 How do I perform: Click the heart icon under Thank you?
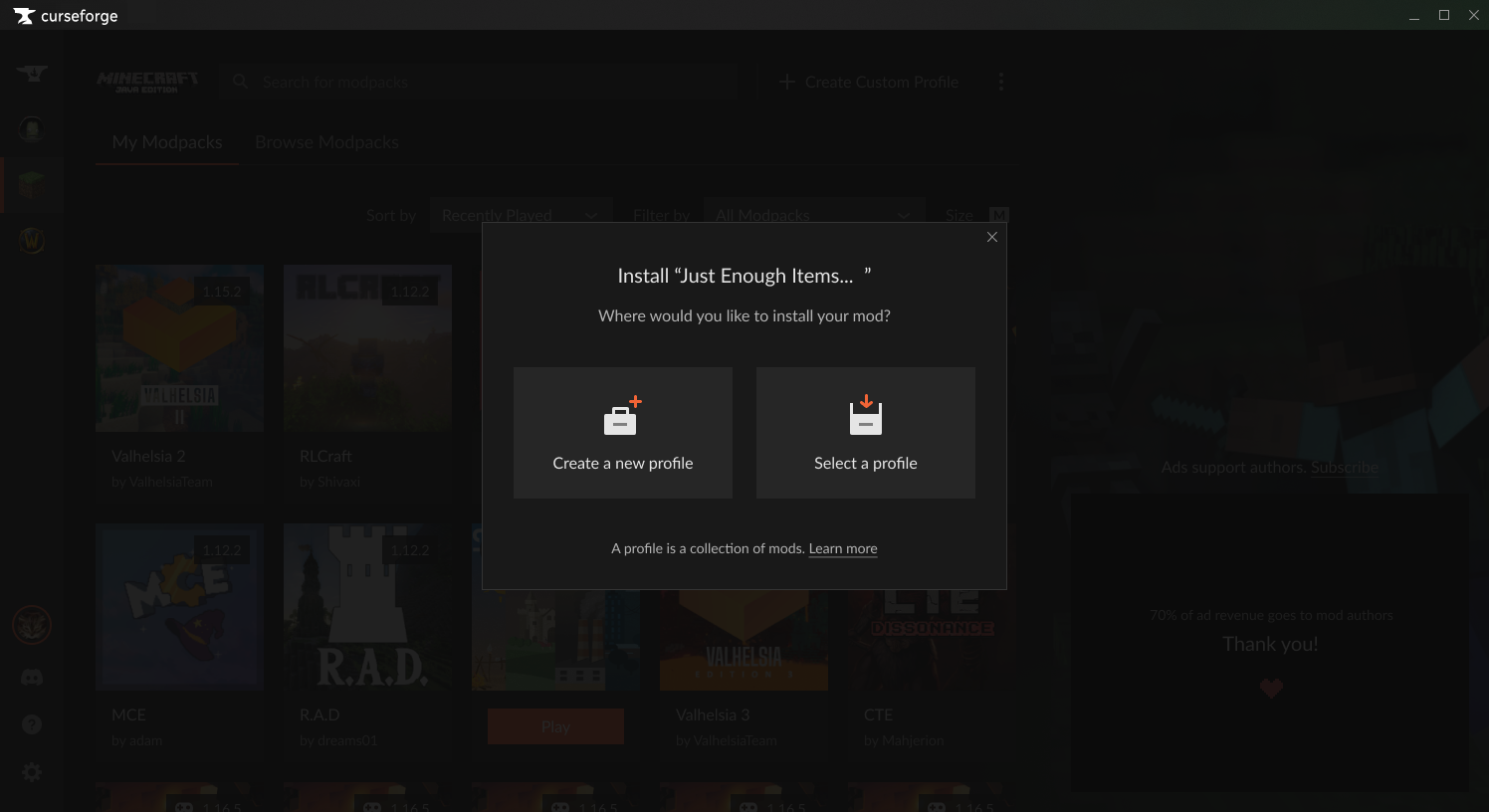pos(1271,688)
